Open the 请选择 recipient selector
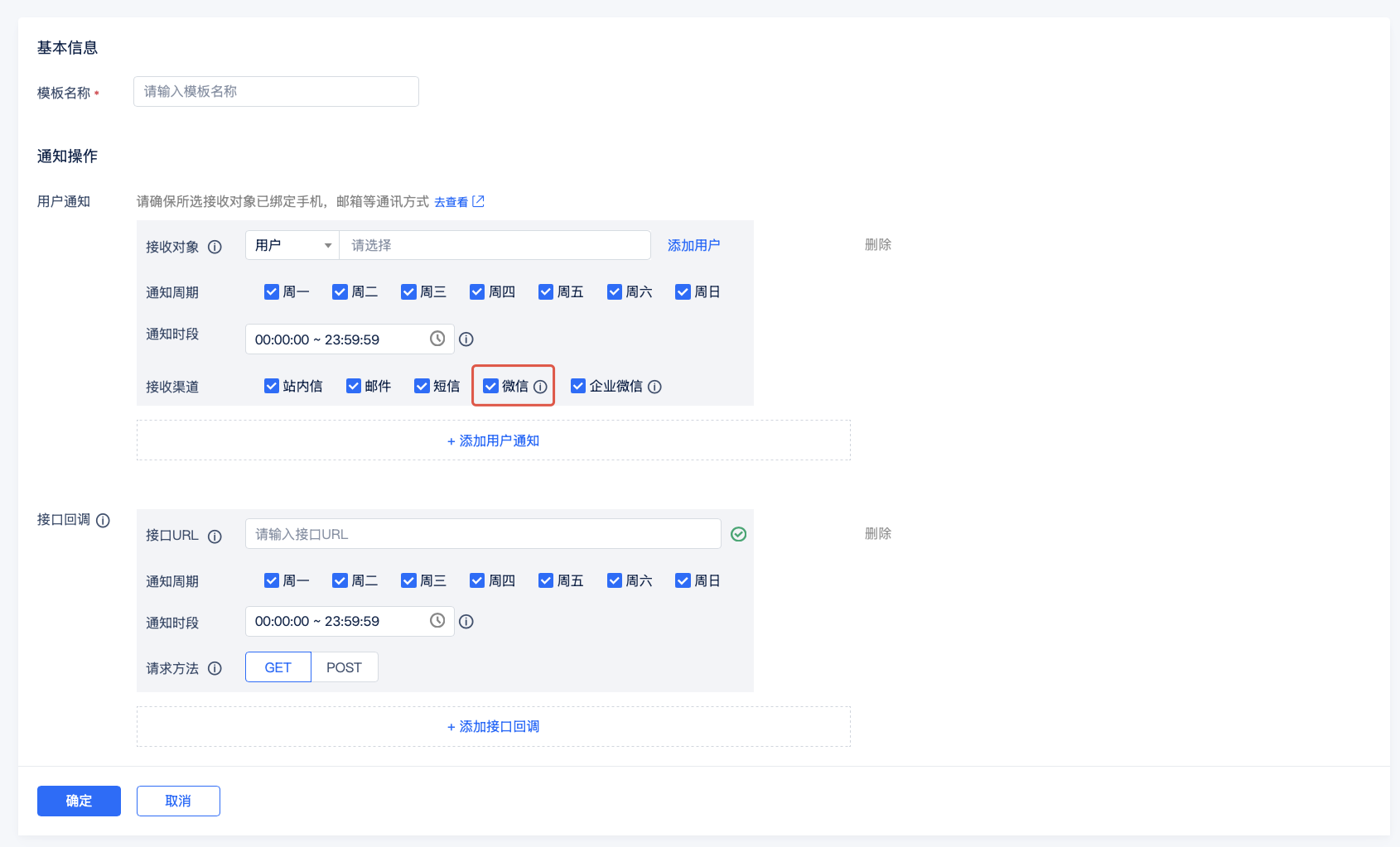 [x=494, y=245]
